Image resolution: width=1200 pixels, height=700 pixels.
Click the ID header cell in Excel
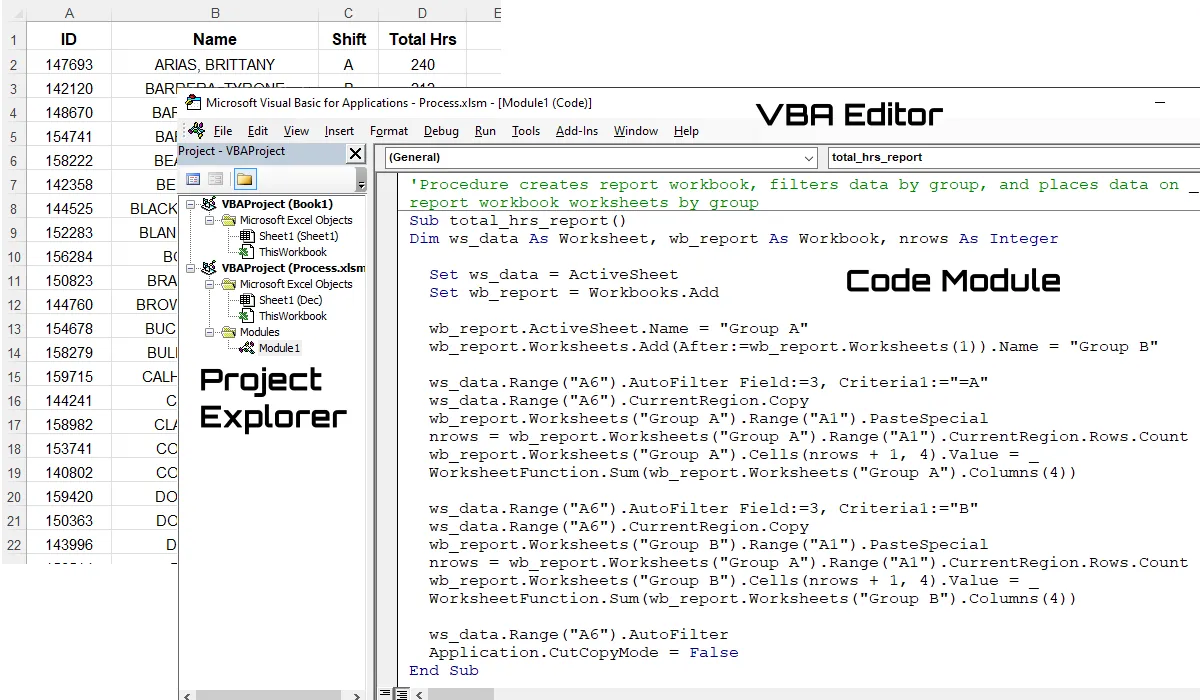click(69, 39)
